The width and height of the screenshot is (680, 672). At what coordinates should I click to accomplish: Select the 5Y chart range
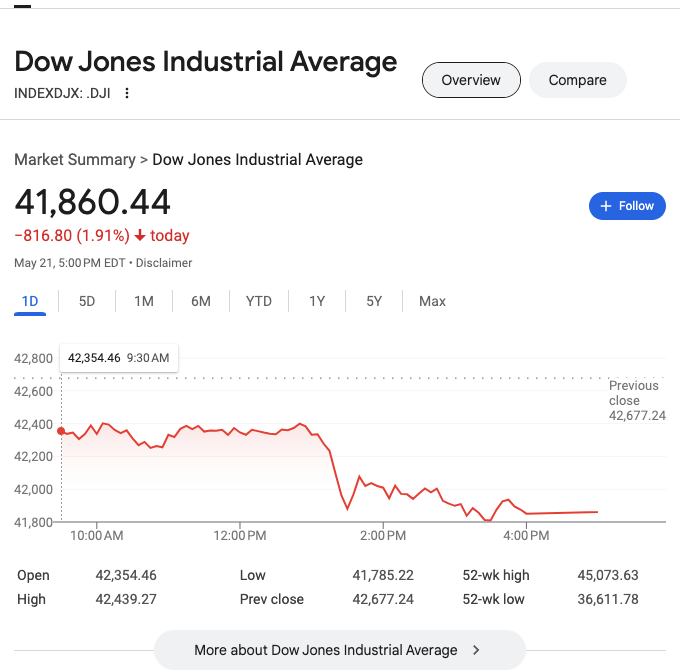tap(374, 301)
